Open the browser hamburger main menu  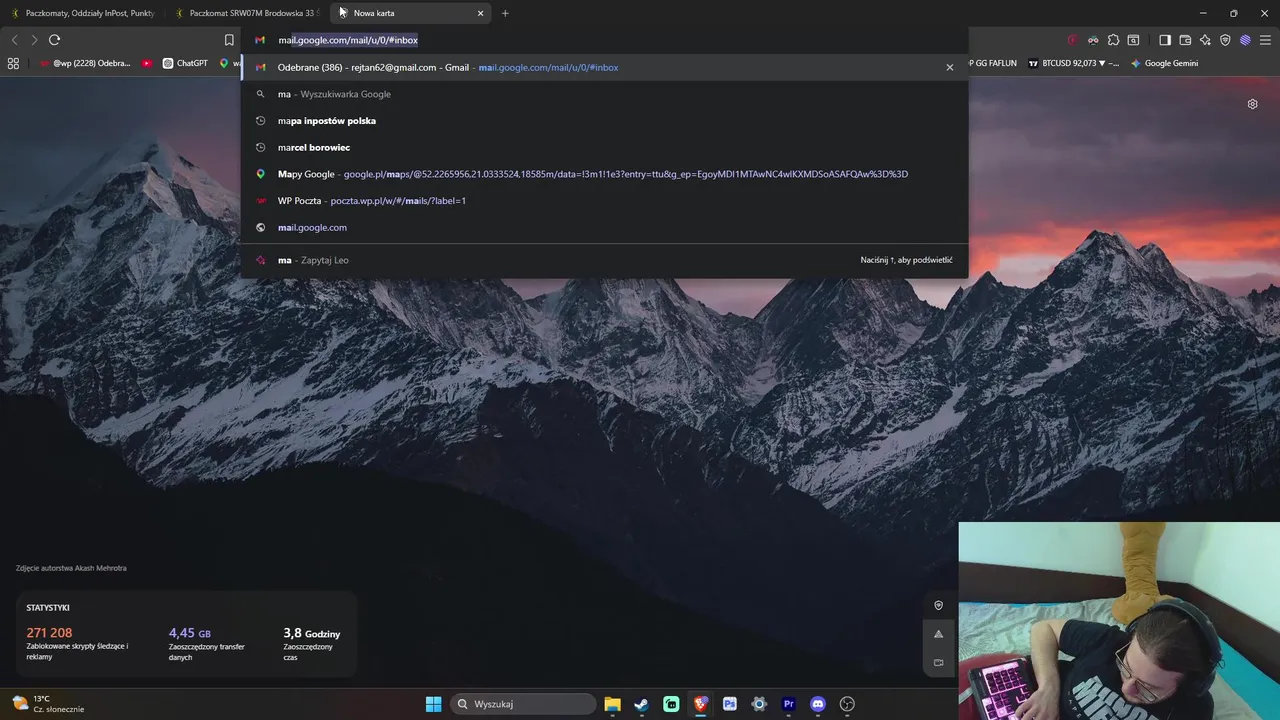[1265, 40]
